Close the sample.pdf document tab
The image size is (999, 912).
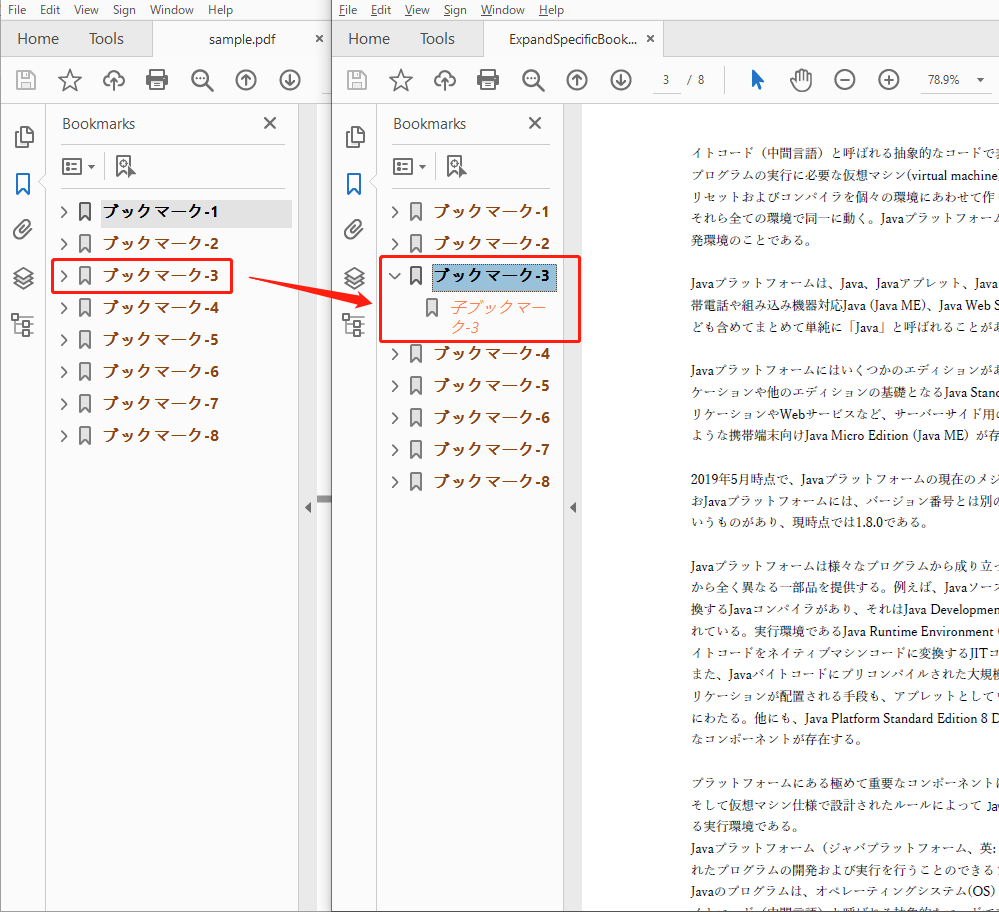tap(319, 39)
